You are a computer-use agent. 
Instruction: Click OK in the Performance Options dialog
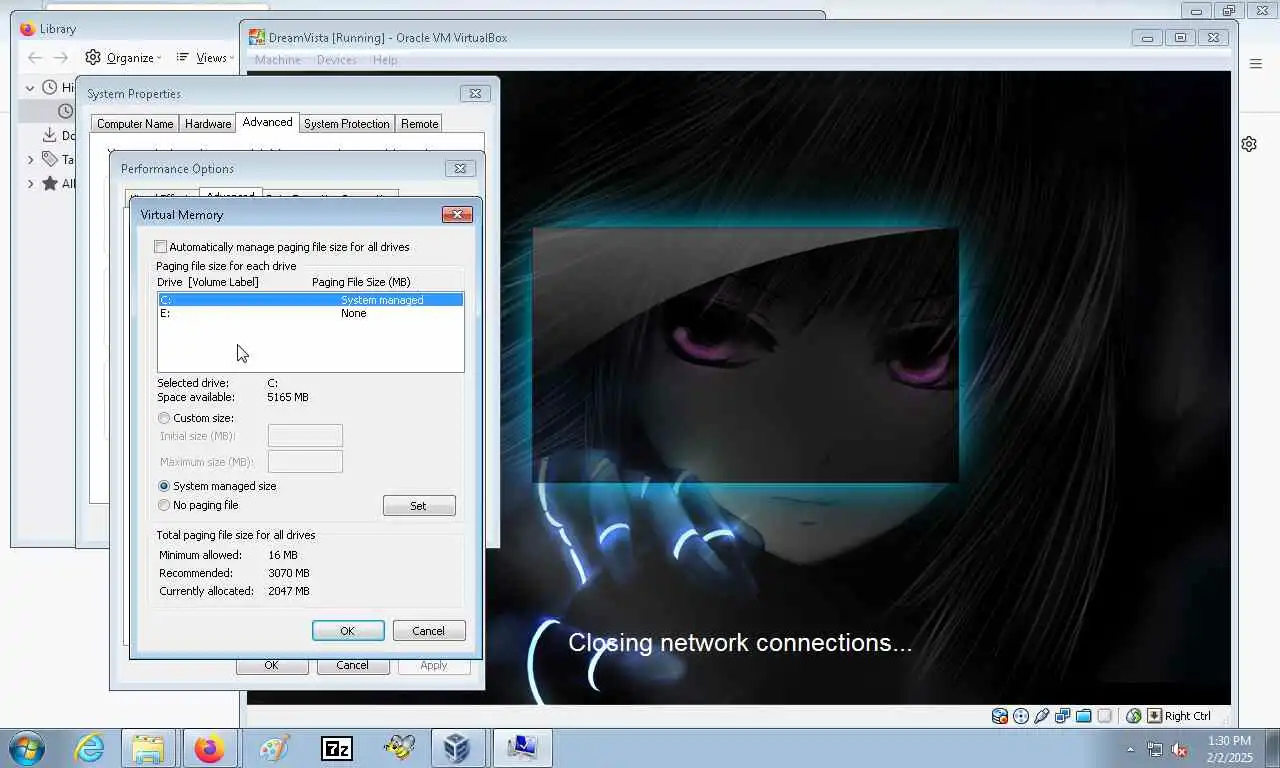(271, 666)
